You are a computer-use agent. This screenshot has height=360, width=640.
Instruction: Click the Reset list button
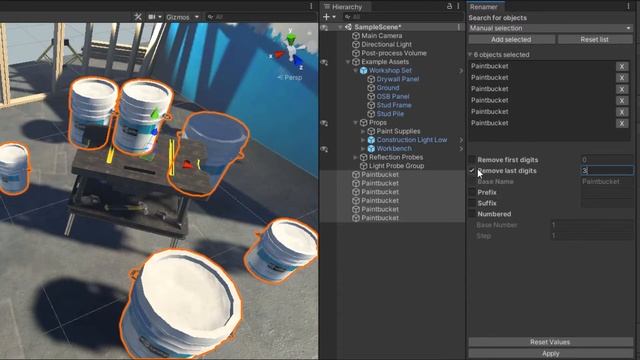coord(595,40)
